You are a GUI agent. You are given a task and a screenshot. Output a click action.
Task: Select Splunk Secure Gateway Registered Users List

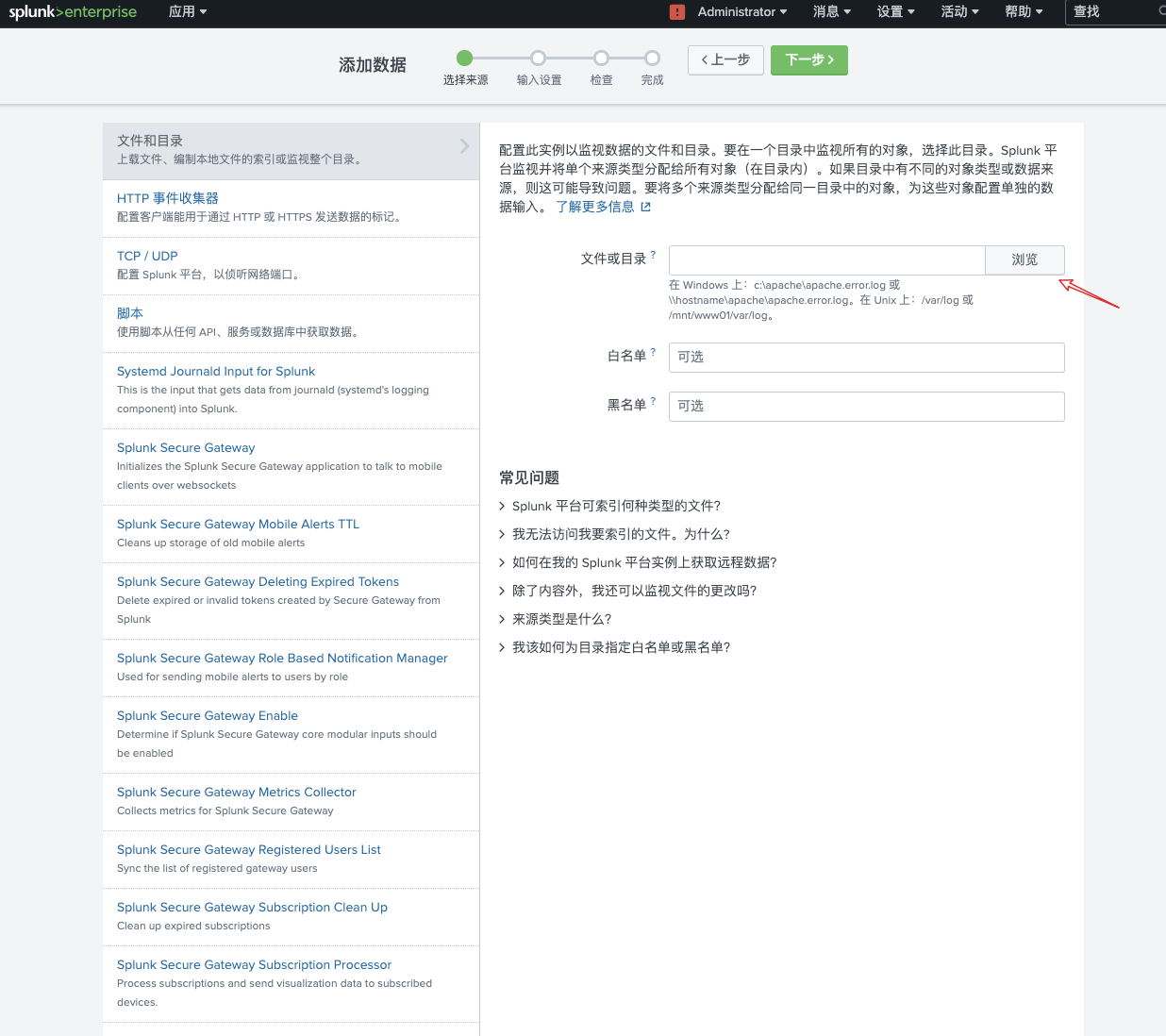291,860
